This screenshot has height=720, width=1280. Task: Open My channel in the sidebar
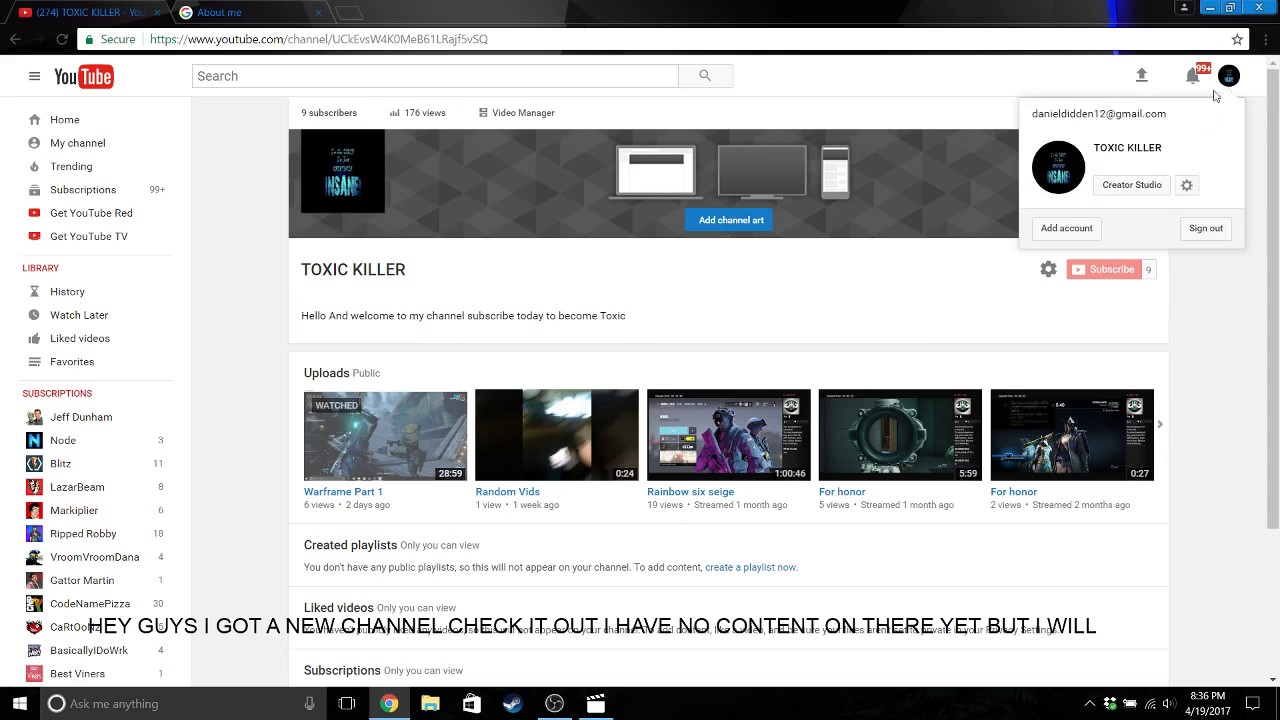coord(77,143)
